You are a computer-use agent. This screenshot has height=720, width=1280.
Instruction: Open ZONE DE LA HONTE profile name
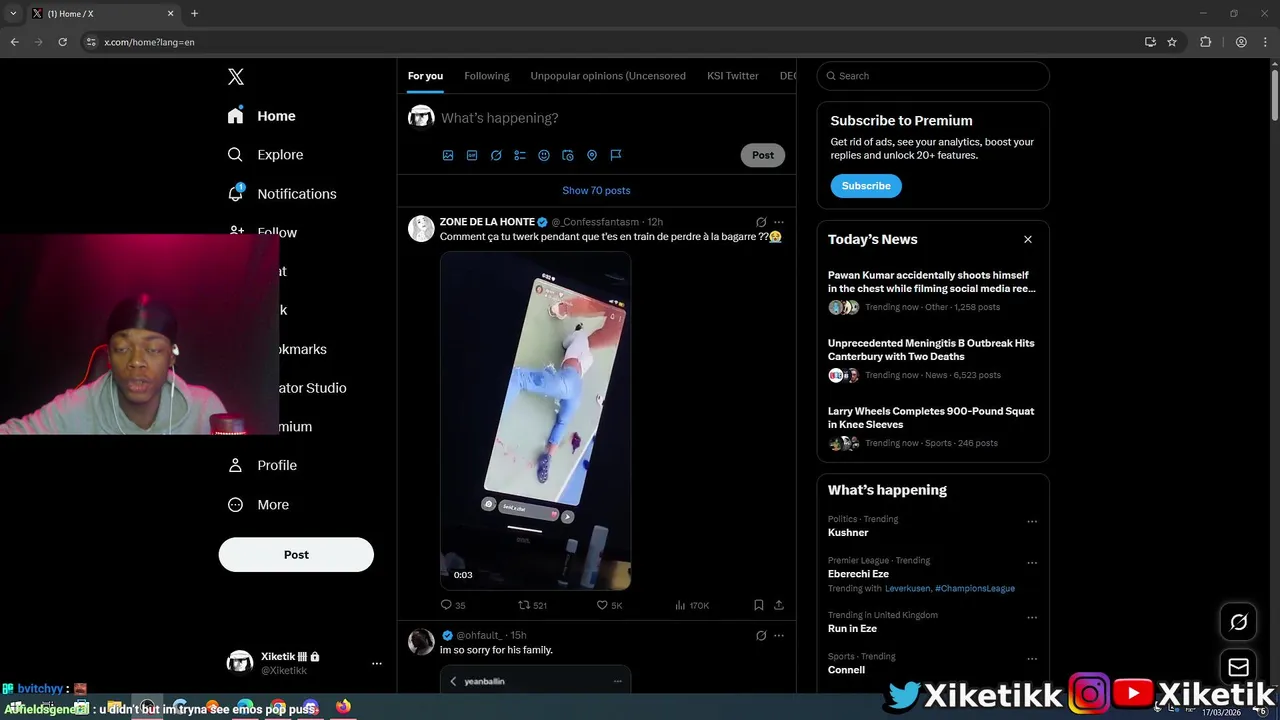point(487,222)
